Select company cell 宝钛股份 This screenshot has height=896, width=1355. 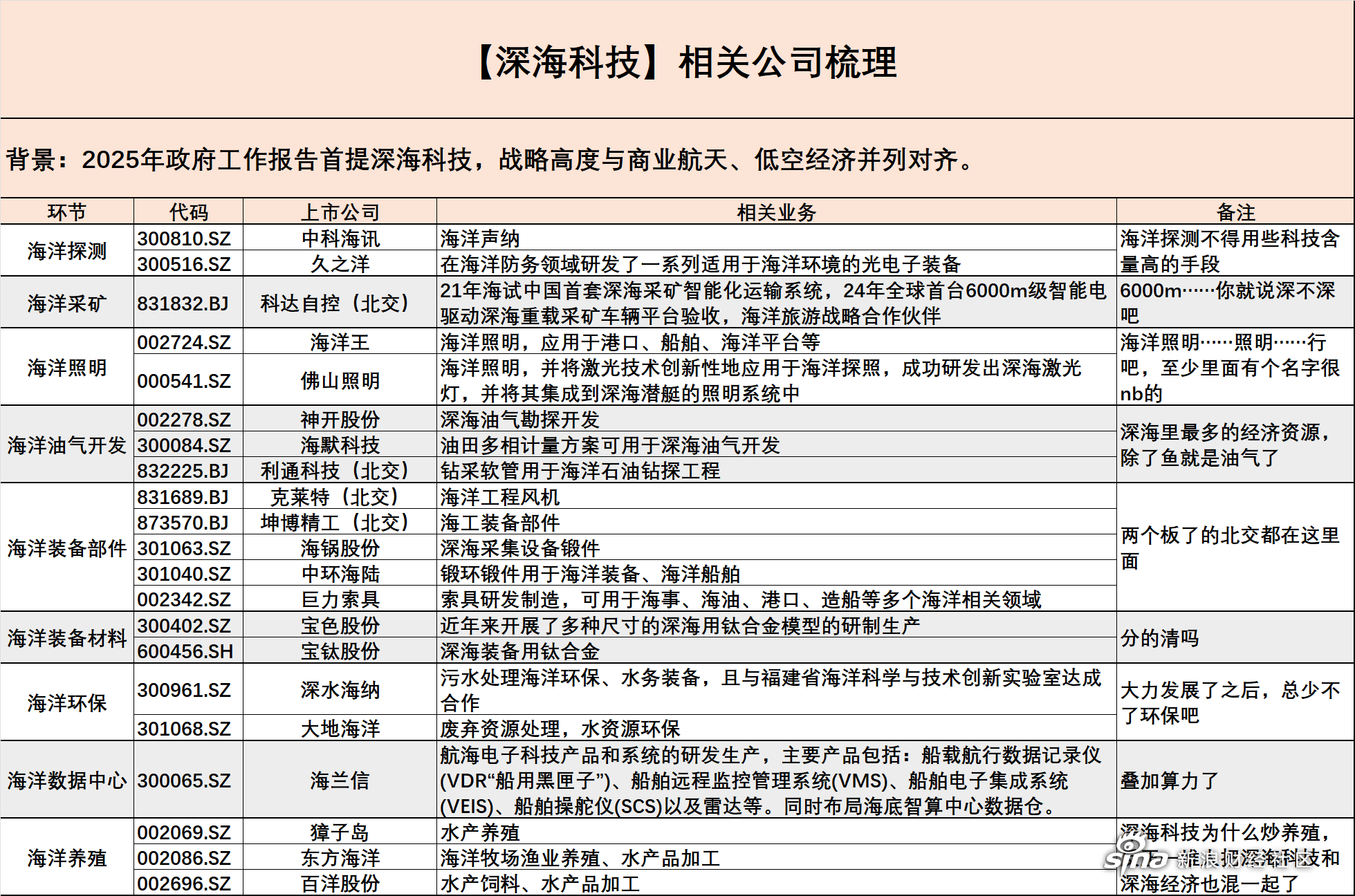[340, 651]
